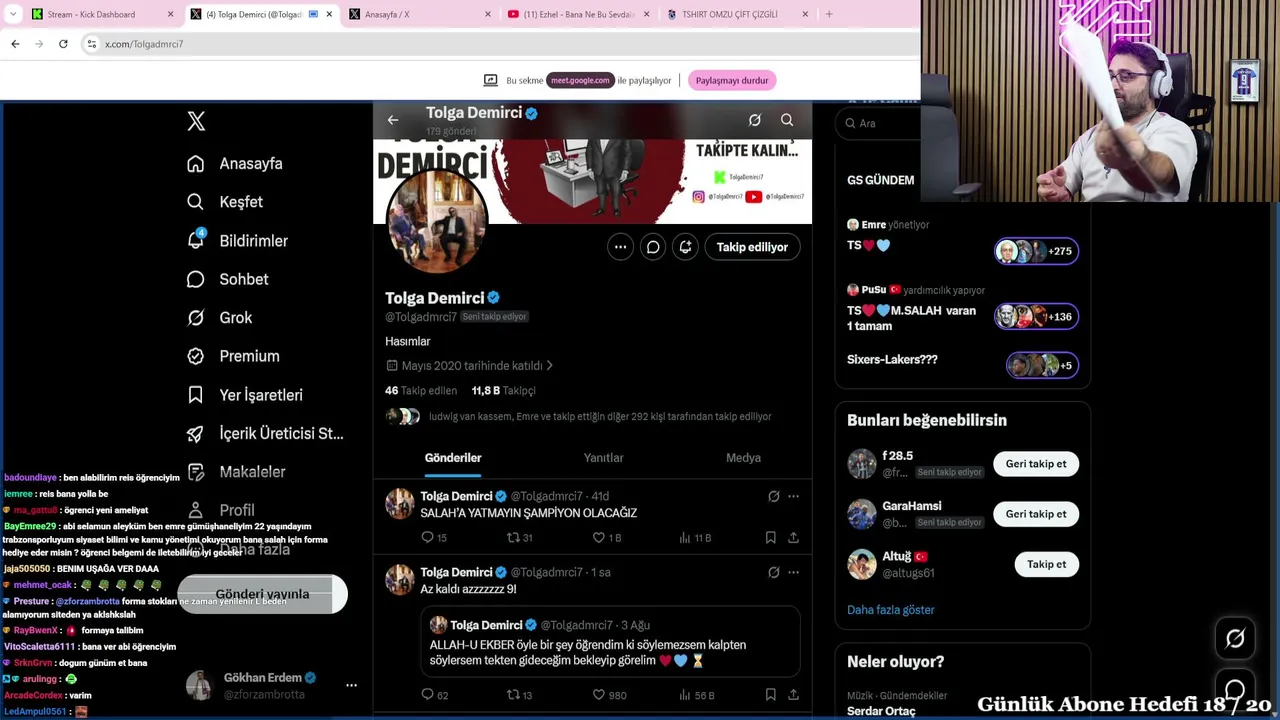Screen dimensions: 1280x720
Task: Open Grok for the SALAH'A YATMAYIN post
Action: click(x=773, y=496)
